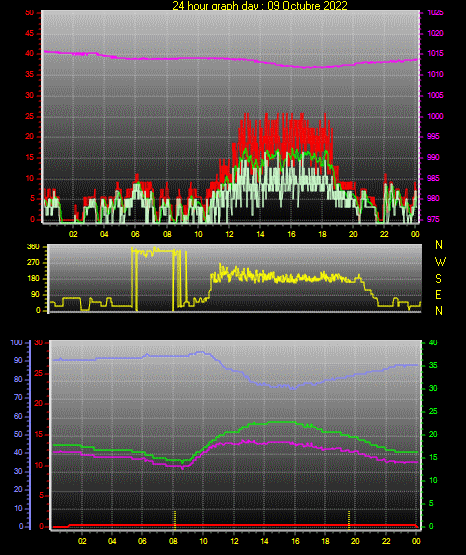The width and height of the screenshot is (466, 555).
Task: Click the 00 hour label on top graph
Action: (x=415, y=234)
